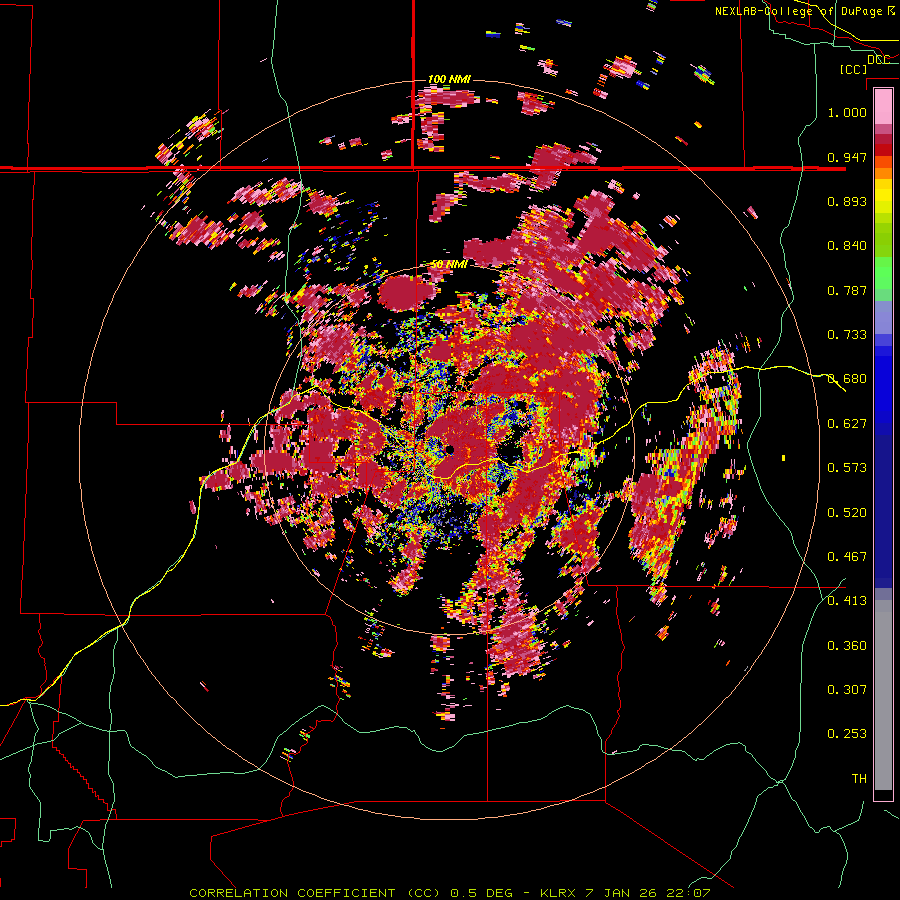Click the gray lower segment of color bar
The image size is (900, 900).
coord(883,695)
